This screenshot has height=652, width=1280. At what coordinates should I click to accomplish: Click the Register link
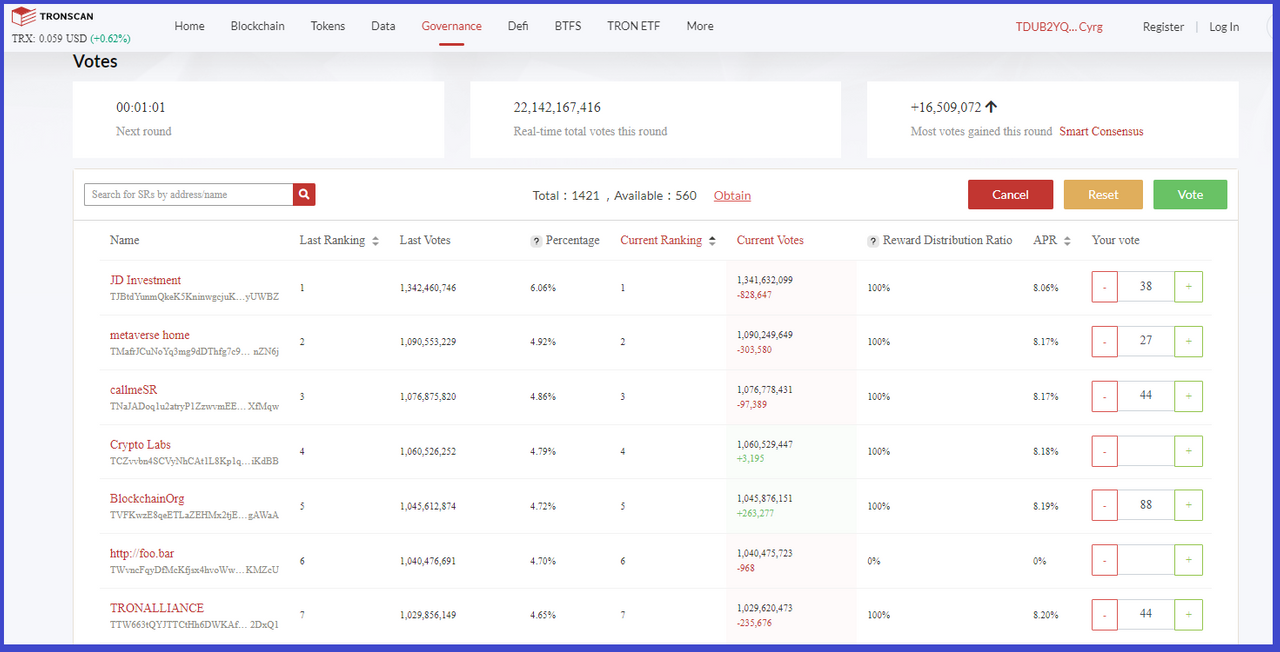(1163, 27)
